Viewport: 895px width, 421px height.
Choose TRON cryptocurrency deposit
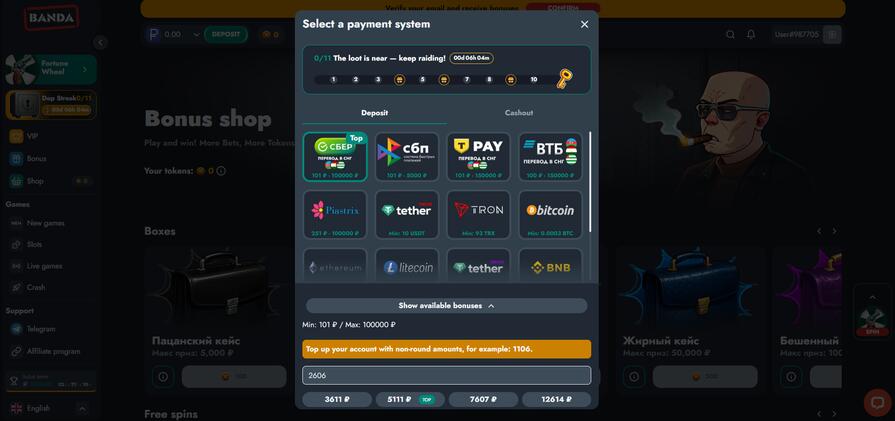[478, 214]
